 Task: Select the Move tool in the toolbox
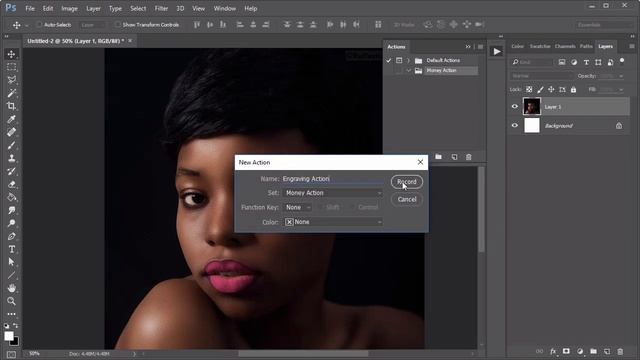click(x=11, y=54)
